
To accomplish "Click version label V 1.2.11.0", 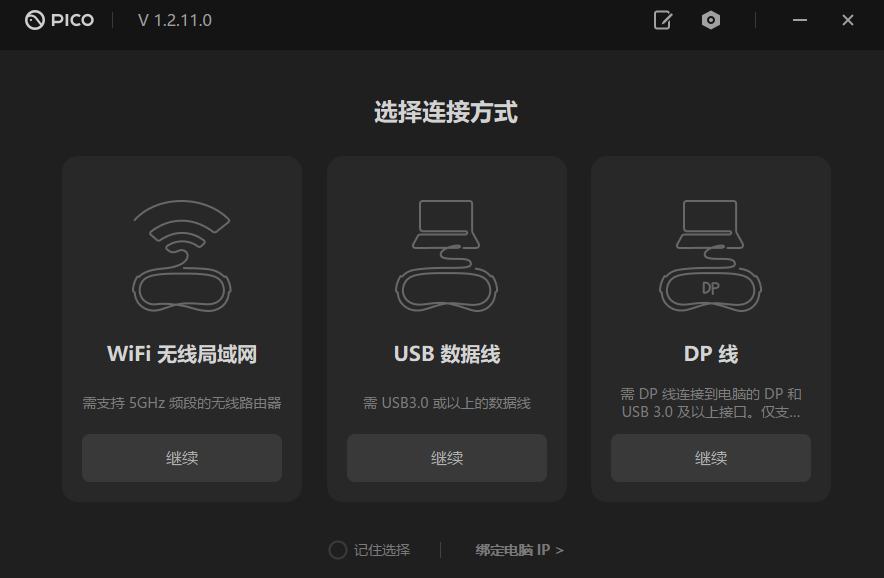I will point(175,20).
